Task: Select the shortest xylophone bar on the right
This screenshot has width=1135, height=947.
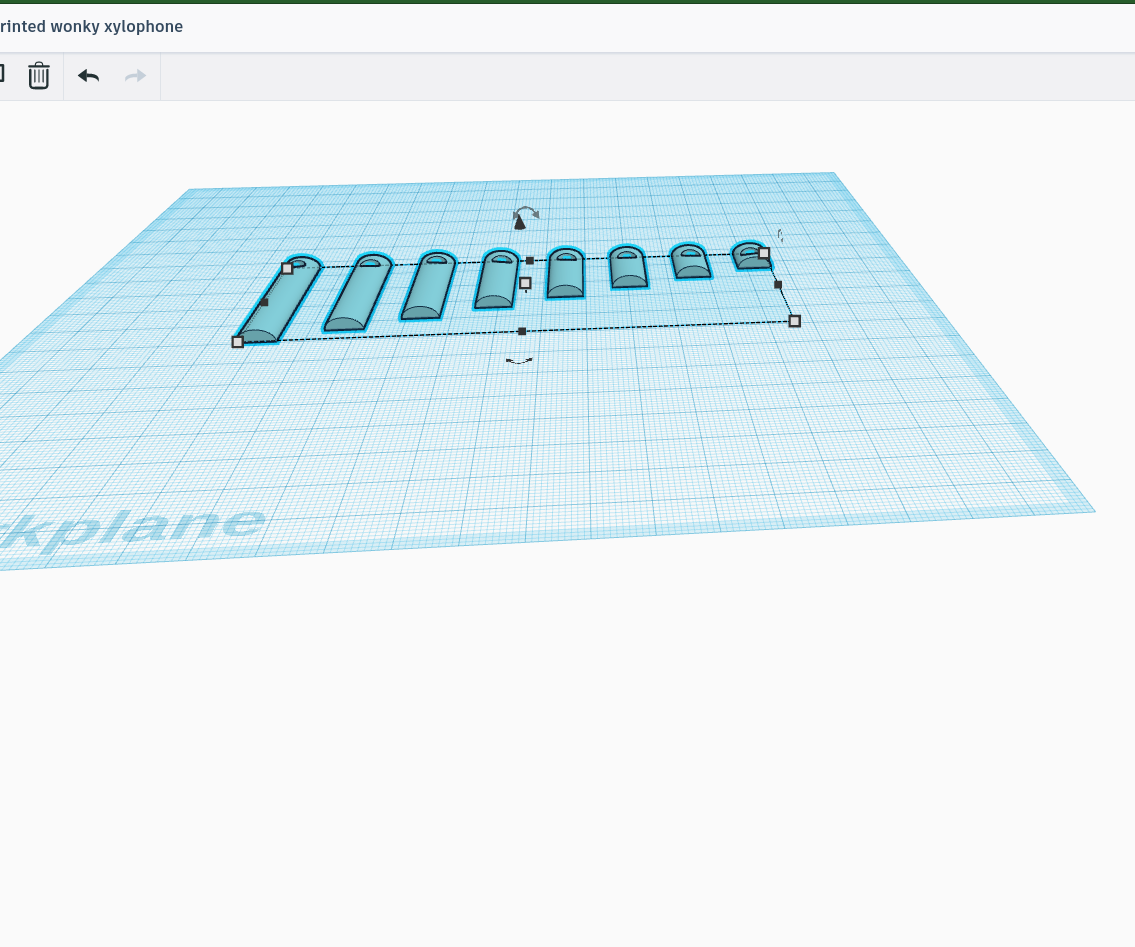Action: 748,257
